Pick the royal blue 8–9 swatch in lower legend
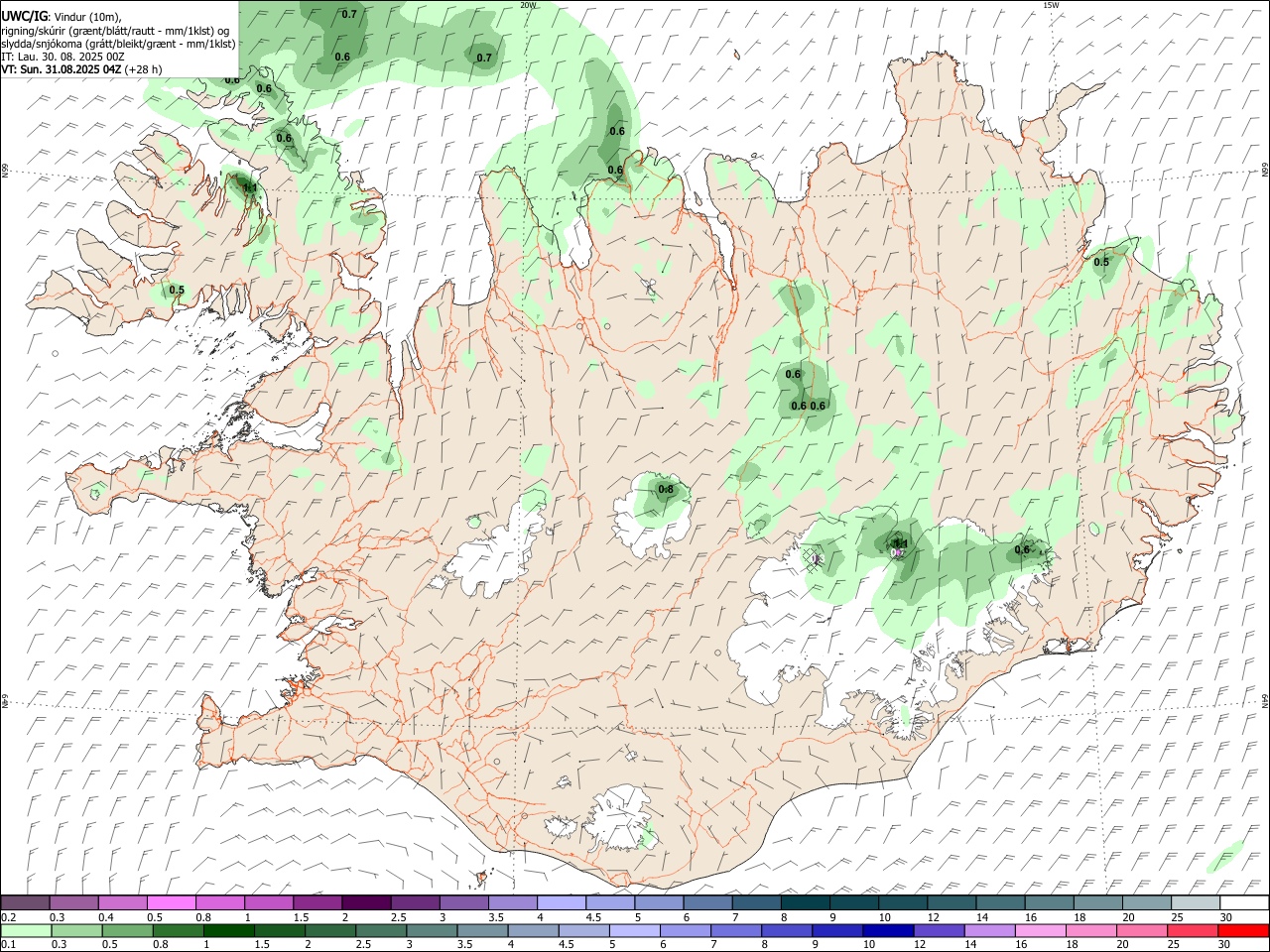This screenshot has height=952, width=1270. (x=788, y=931)
